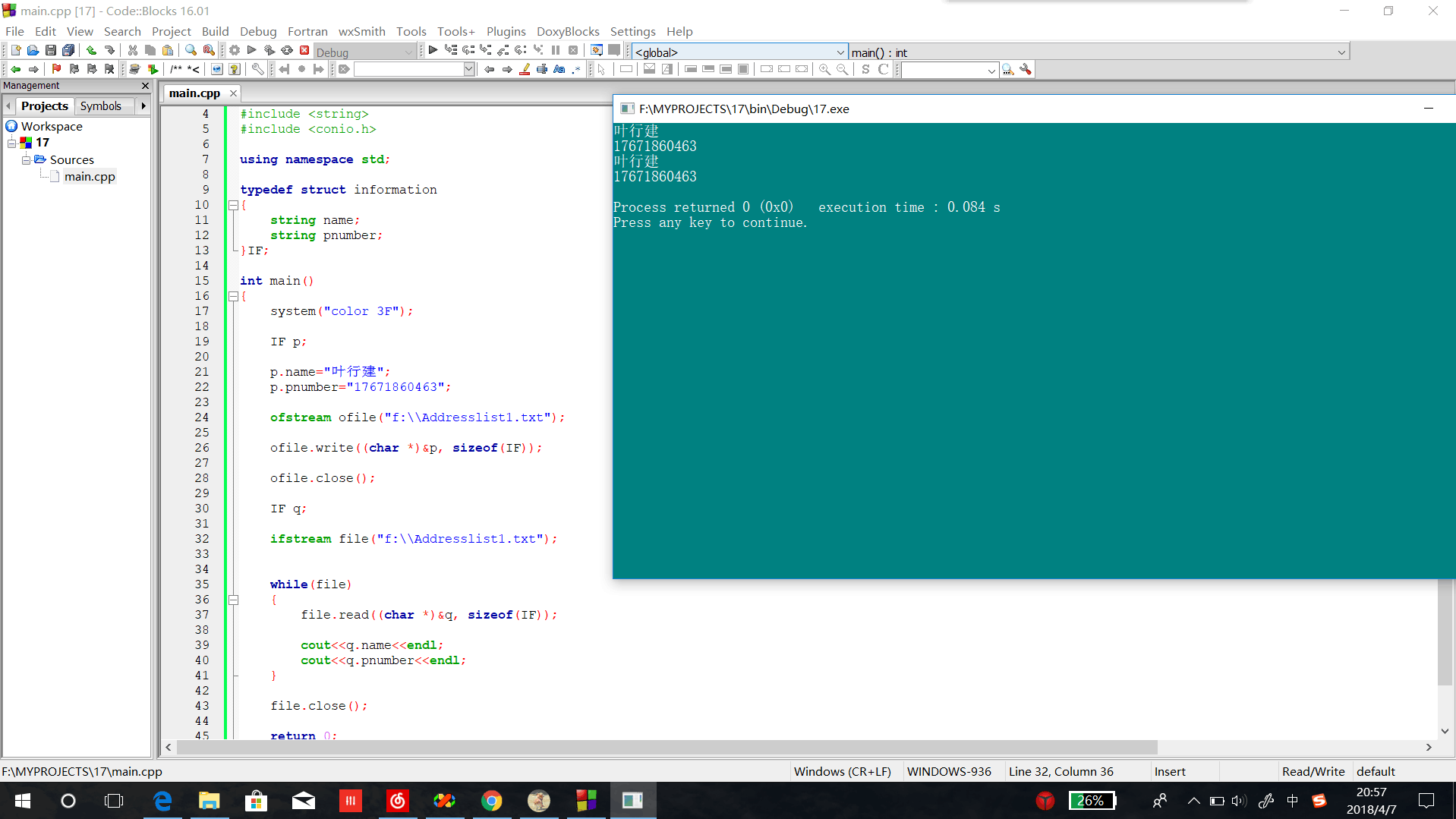Redo the last undone edit
1456x819 pixels.
point(109,50)
